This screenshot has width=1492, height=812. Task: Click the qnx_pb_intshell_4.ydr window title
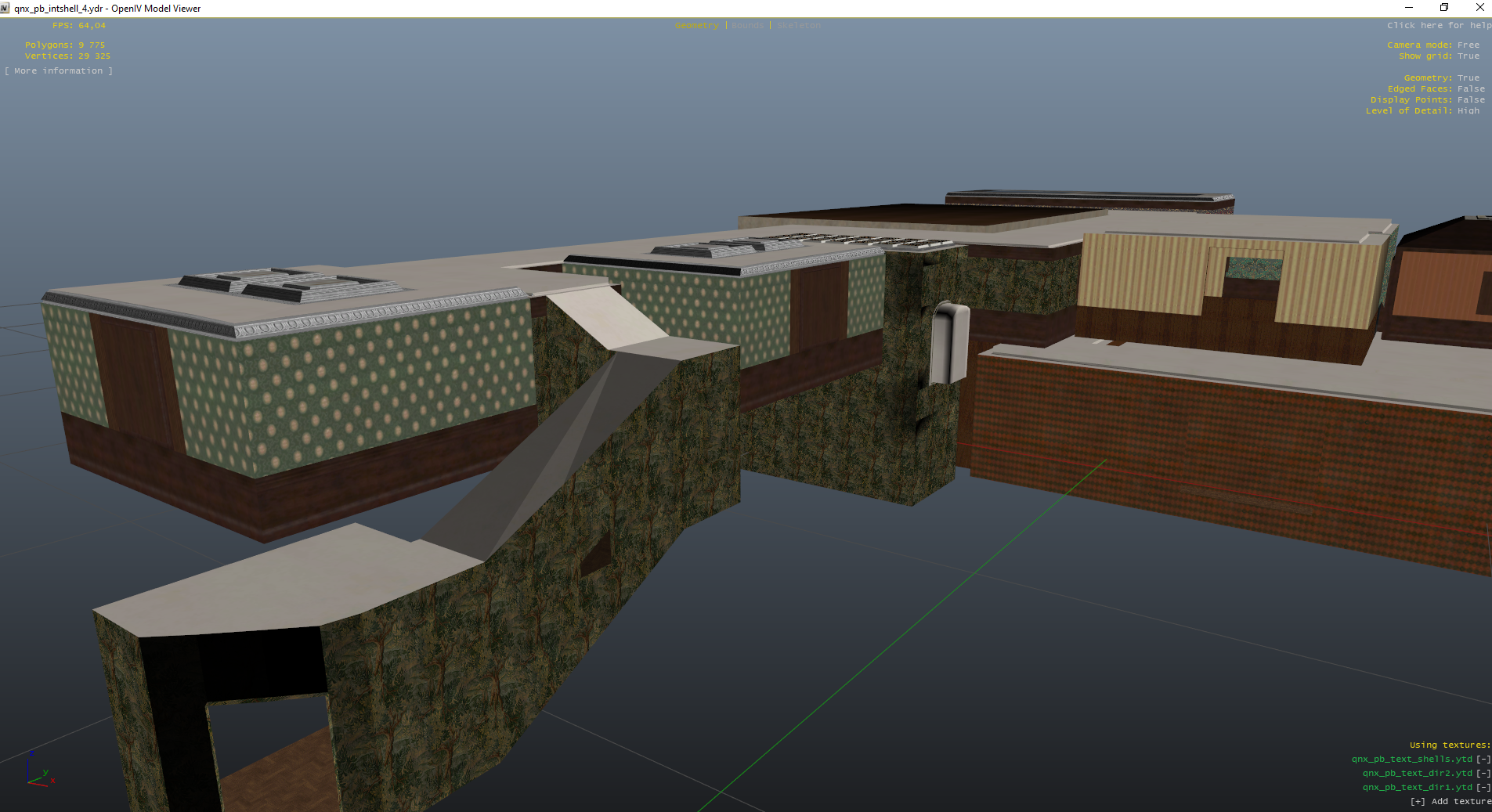(x=107, y=9)
